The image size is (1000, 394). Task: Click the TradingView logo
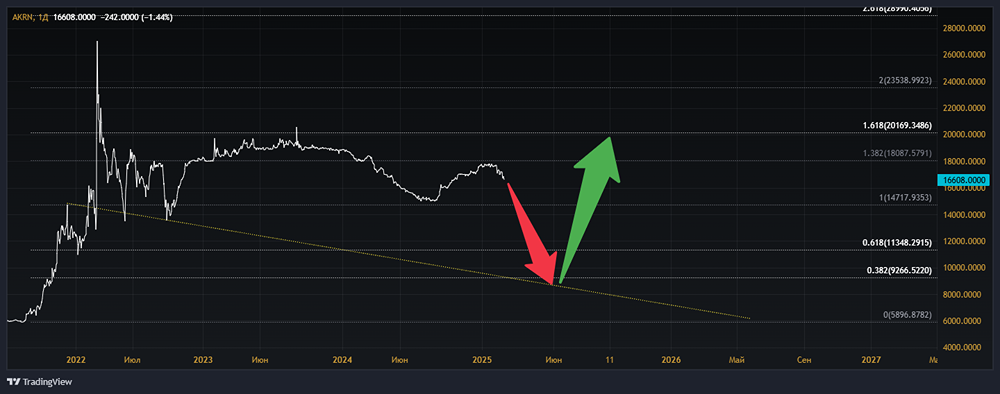coord(40,382)
